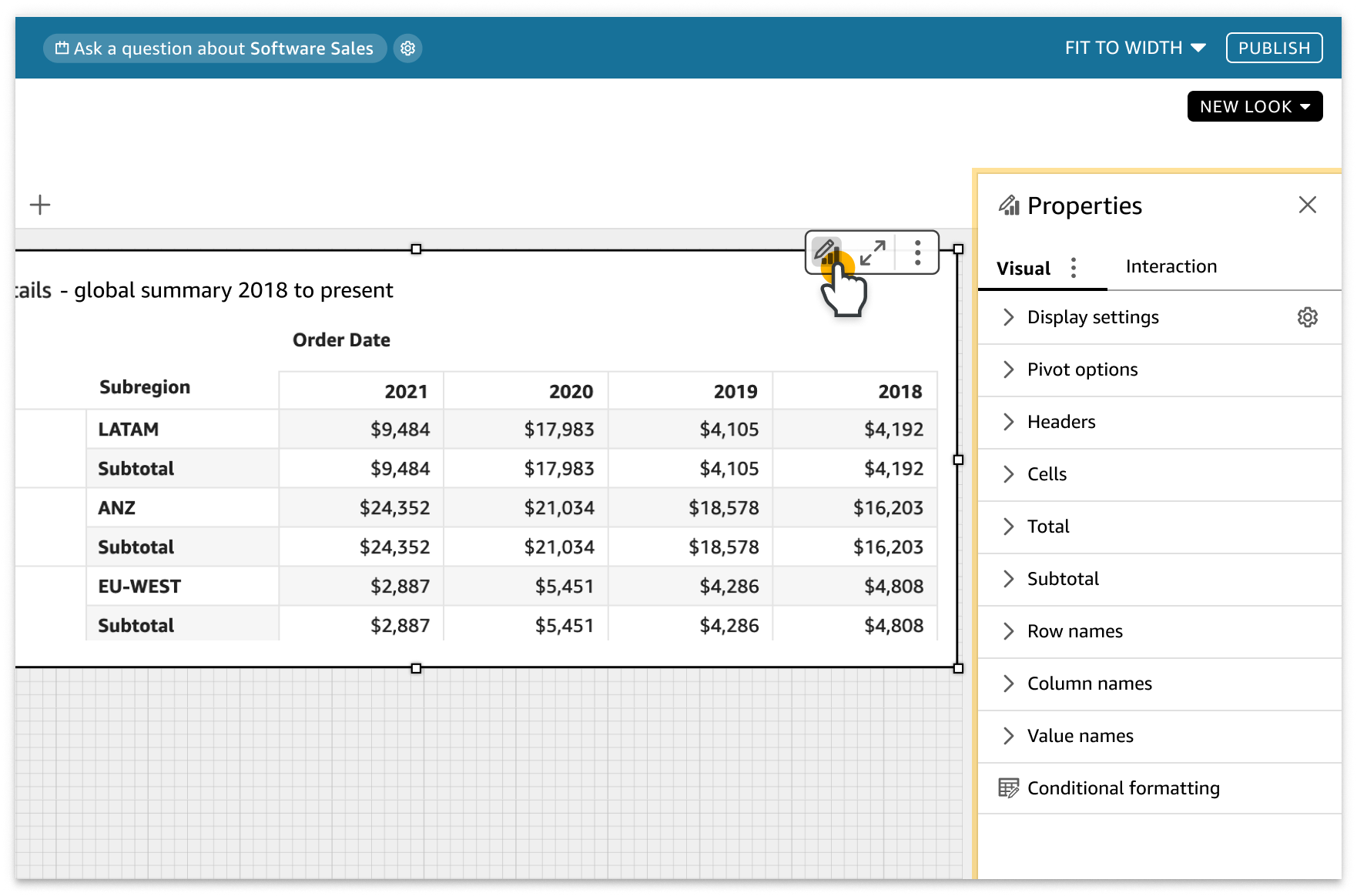Select the EU-WEST row label
1357x896 pixels.
pyautogui.click(x=139, y=587)
